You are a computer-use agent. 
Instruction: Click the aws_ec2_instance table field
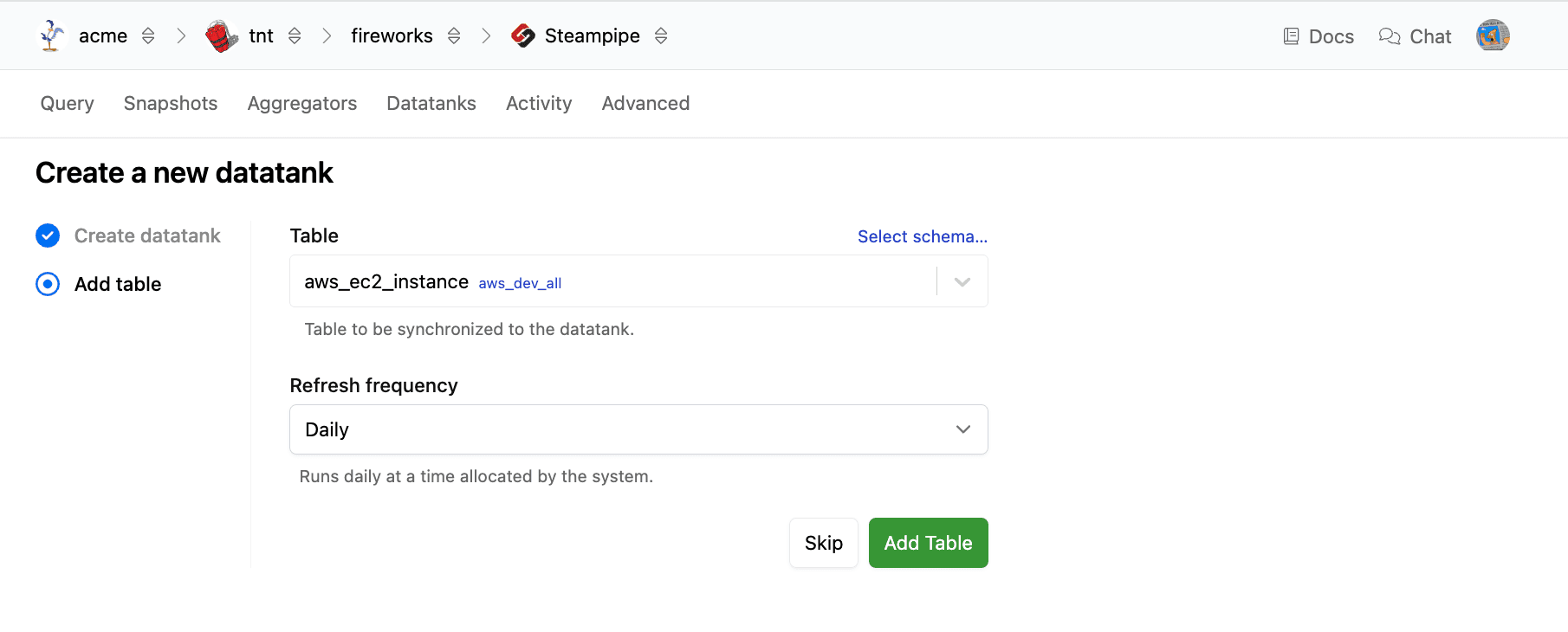click(638, 281)
